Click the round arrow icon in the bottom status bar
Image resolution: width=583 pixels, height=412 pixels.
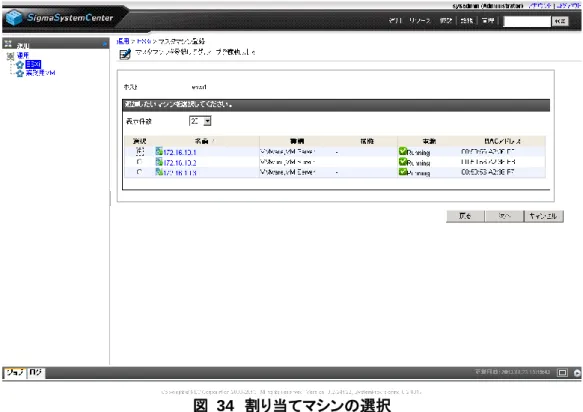click(x=577, y=373)
